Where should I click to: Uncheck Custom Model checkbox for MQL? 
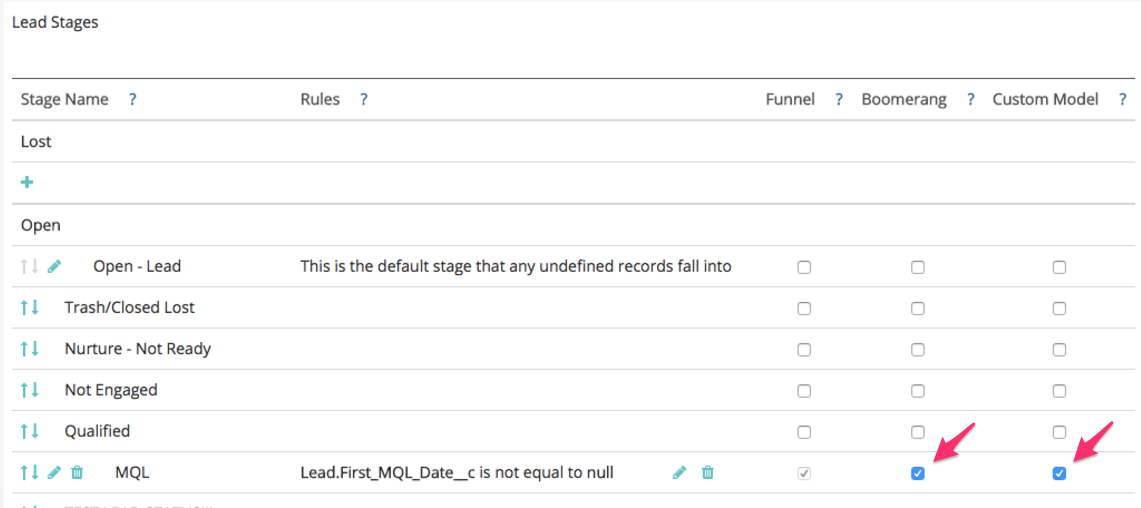1059,474
